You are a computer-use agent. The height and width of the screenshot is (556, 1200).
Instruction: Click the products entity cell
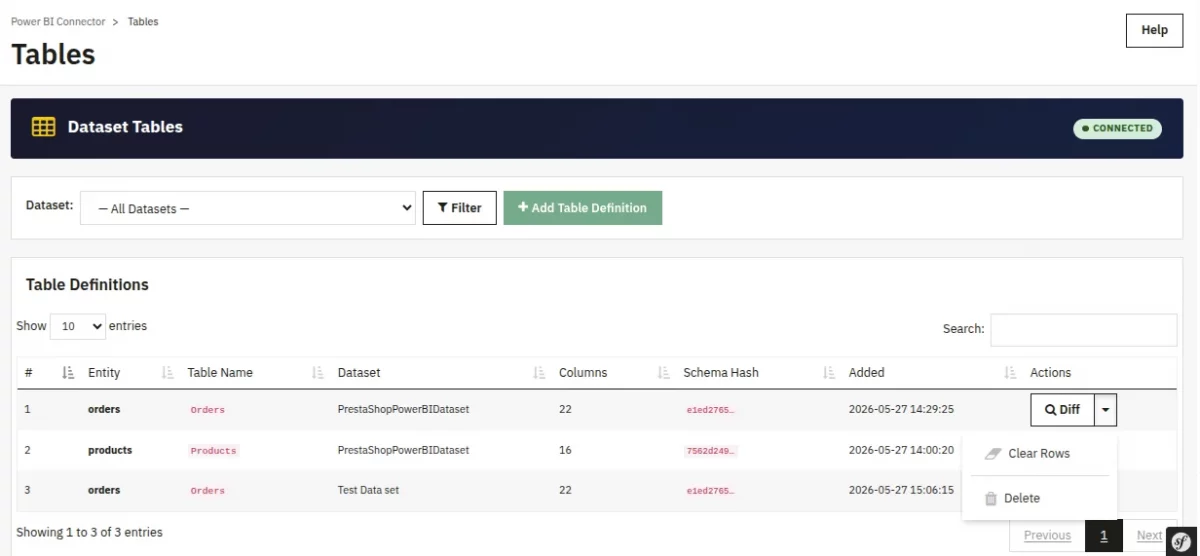110,450
